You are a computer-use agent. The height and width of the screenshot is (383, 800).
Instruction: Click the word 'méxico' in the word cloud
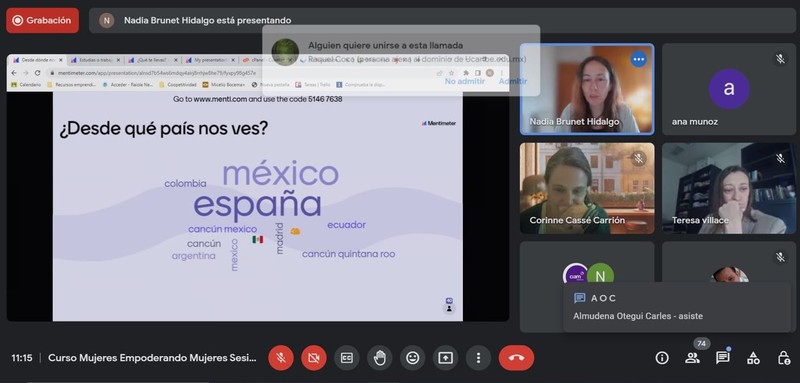point(281,174)
